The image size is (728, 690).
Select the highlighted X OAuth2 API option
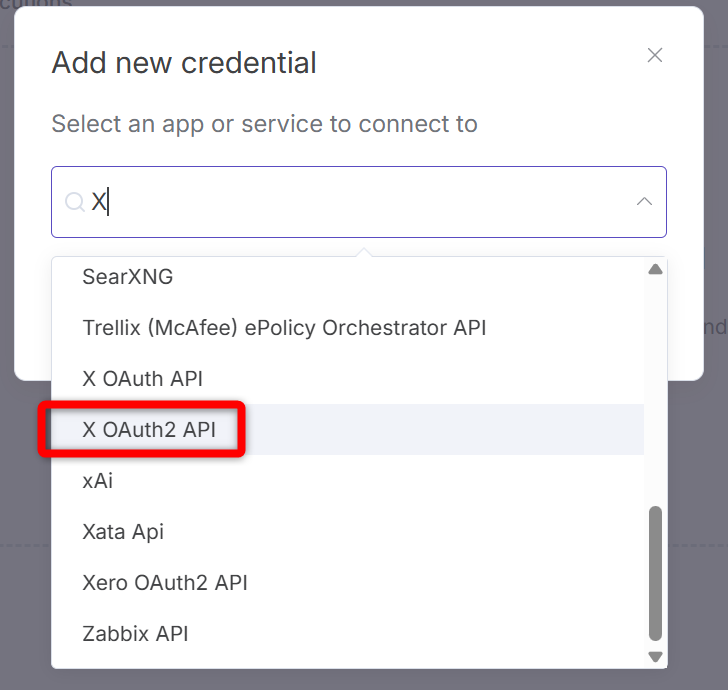pyautogui.click(x=347, y=430)
